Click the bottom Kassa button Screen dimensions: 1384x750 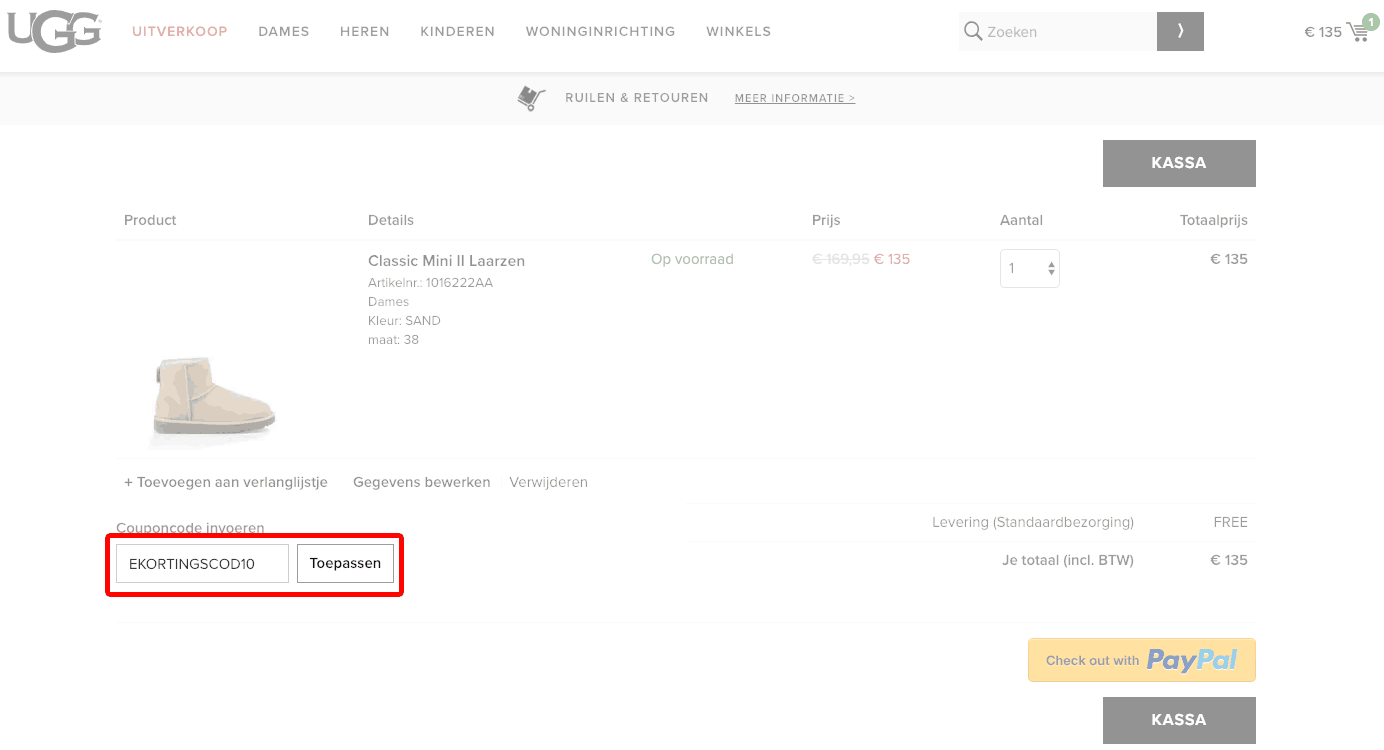coord(1179,720)
